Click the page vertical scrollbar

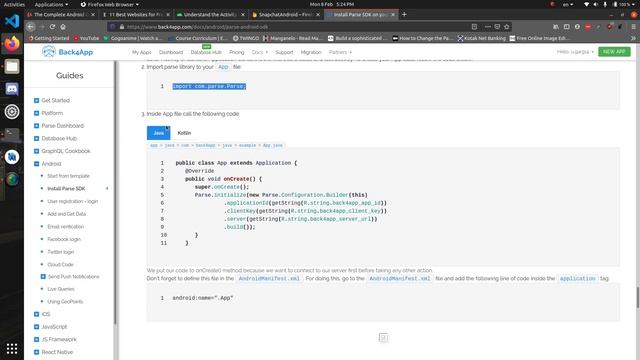[x=638, y=297]
